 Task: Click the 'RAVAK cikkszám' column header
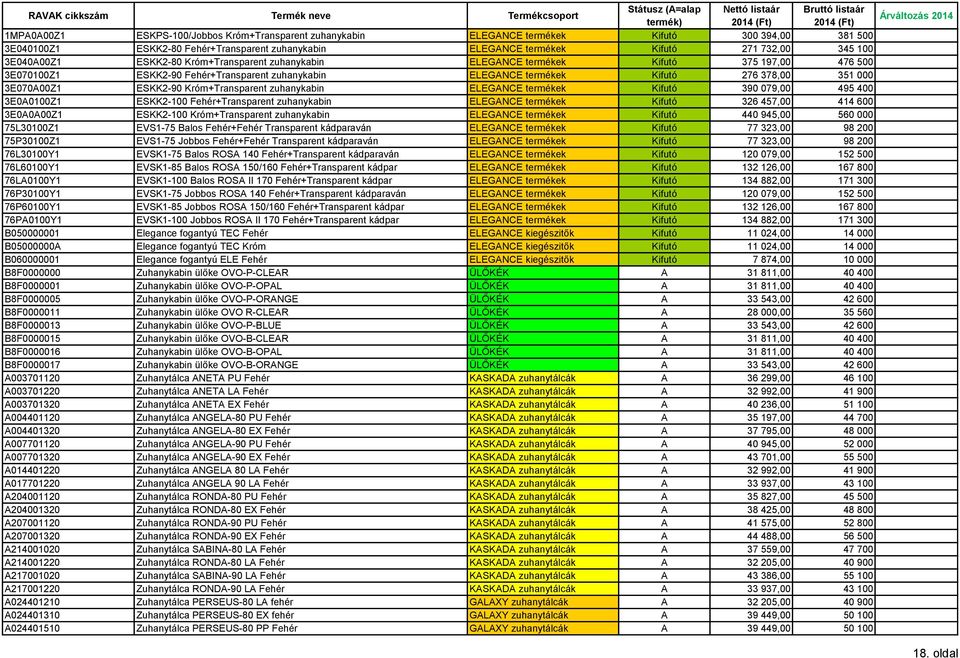(68, 16)
